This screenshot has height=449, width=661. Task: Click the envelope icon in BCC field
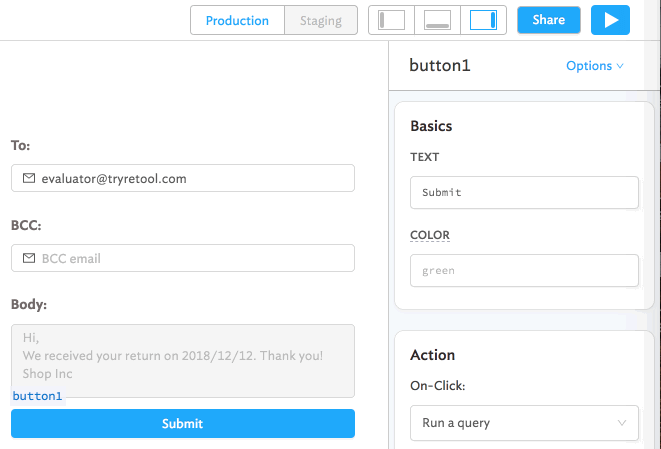tap(29, 258)
